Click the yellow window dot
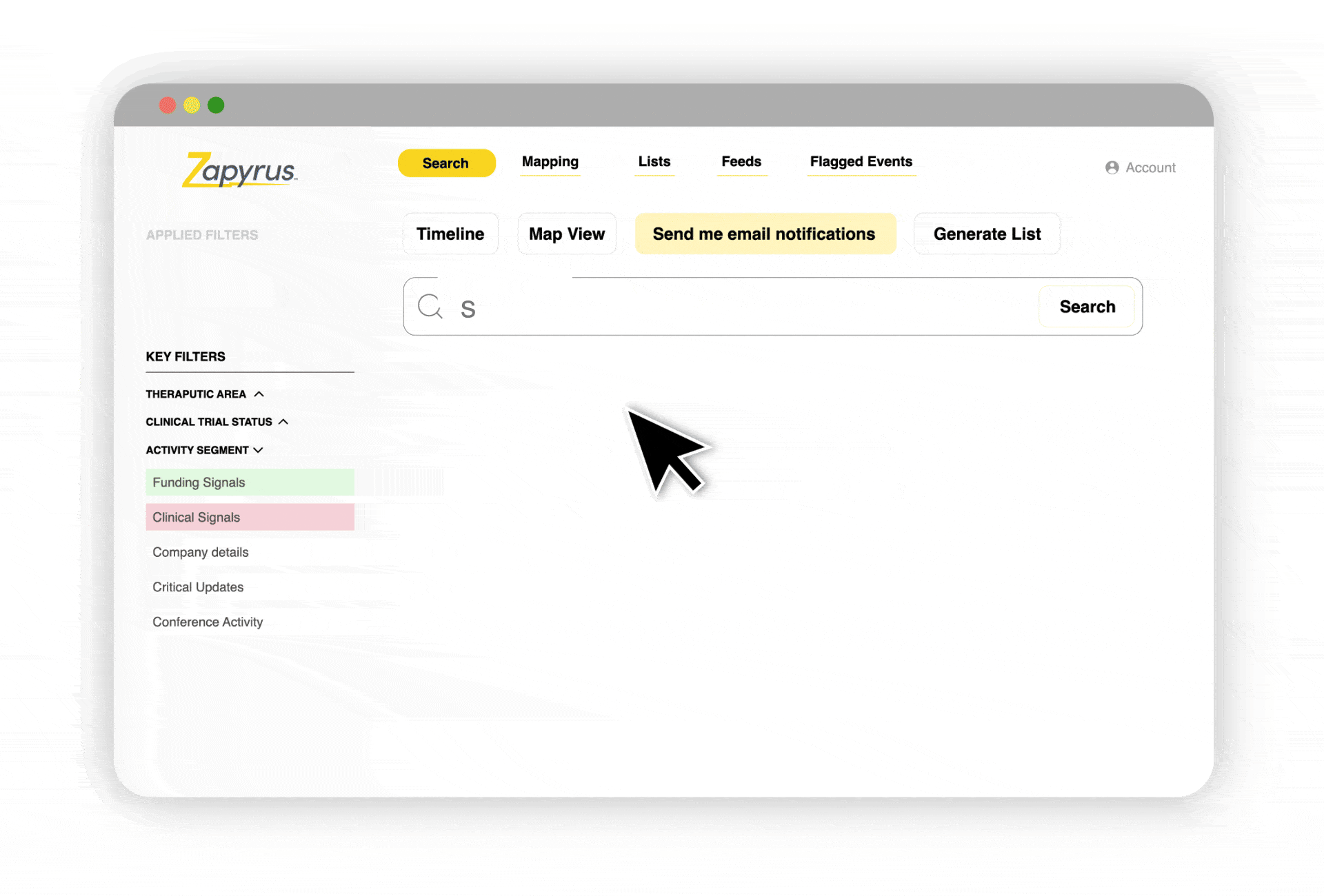This screenshot has height=896, width=1324. [192, 105]
